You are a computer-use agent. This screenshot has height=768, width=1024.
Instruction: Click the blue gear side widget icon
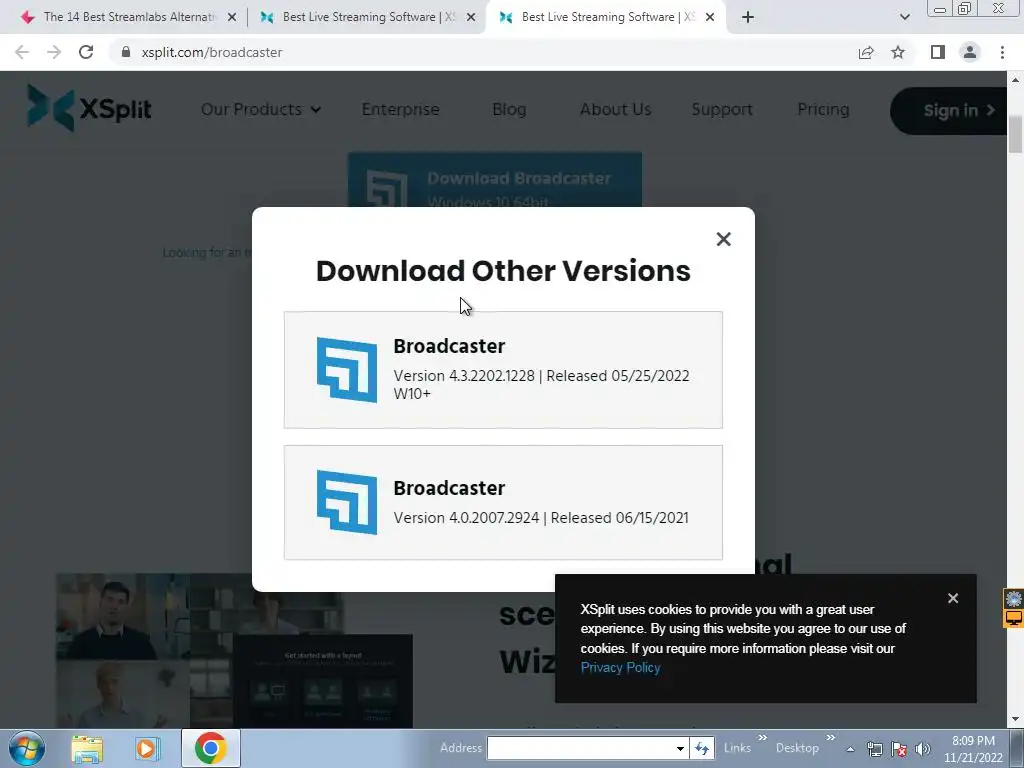1014,598
